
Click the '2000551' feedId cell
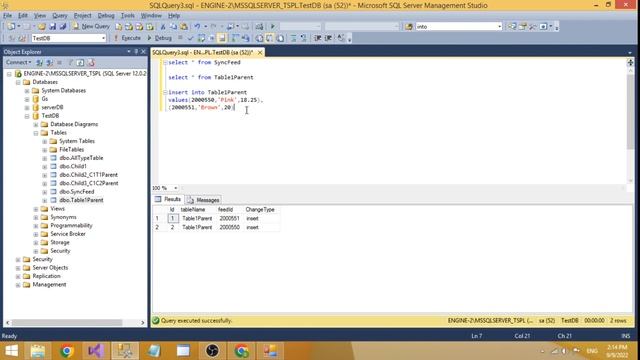click(229, 219)
